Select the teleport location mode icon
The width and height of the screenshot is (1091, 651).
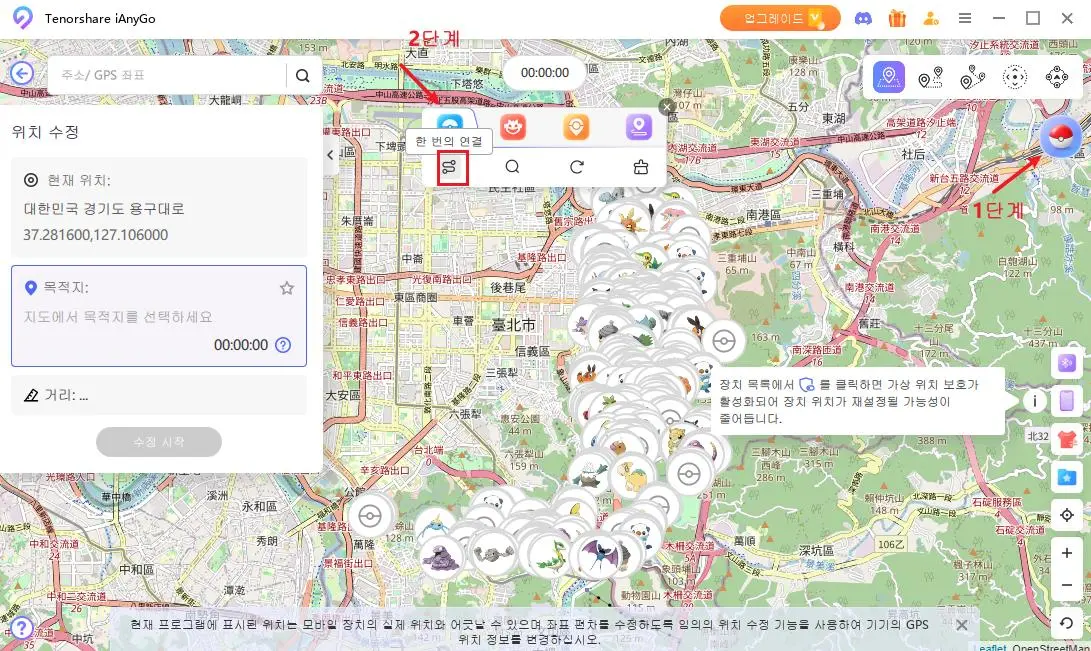889,77
